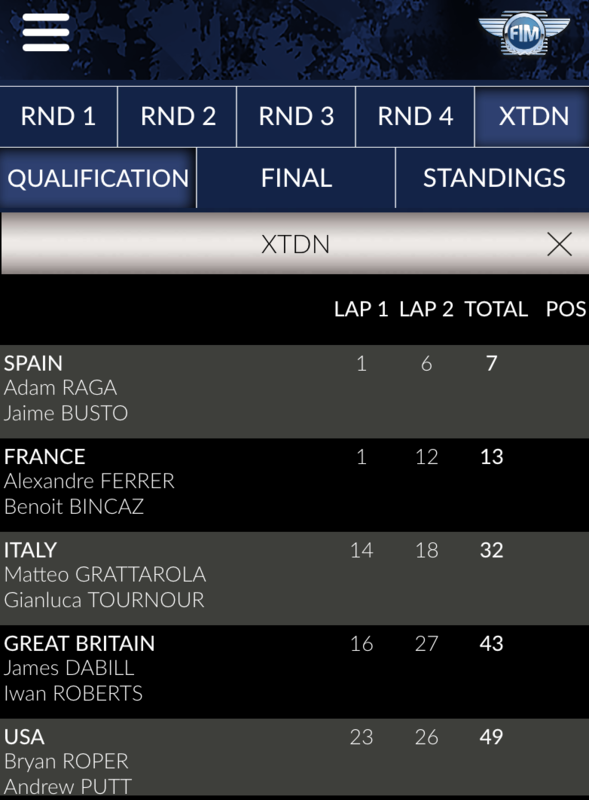Click the LAP 1 column header
589x800 pixels.
click(x=361, y=309)
